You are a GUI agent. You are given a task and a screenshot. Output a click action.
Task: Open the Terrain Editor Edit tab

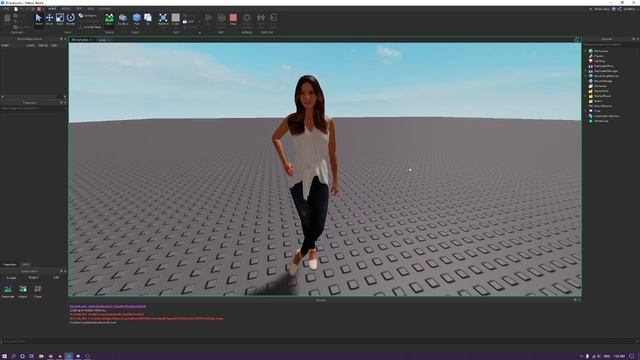tap(56, 278)
